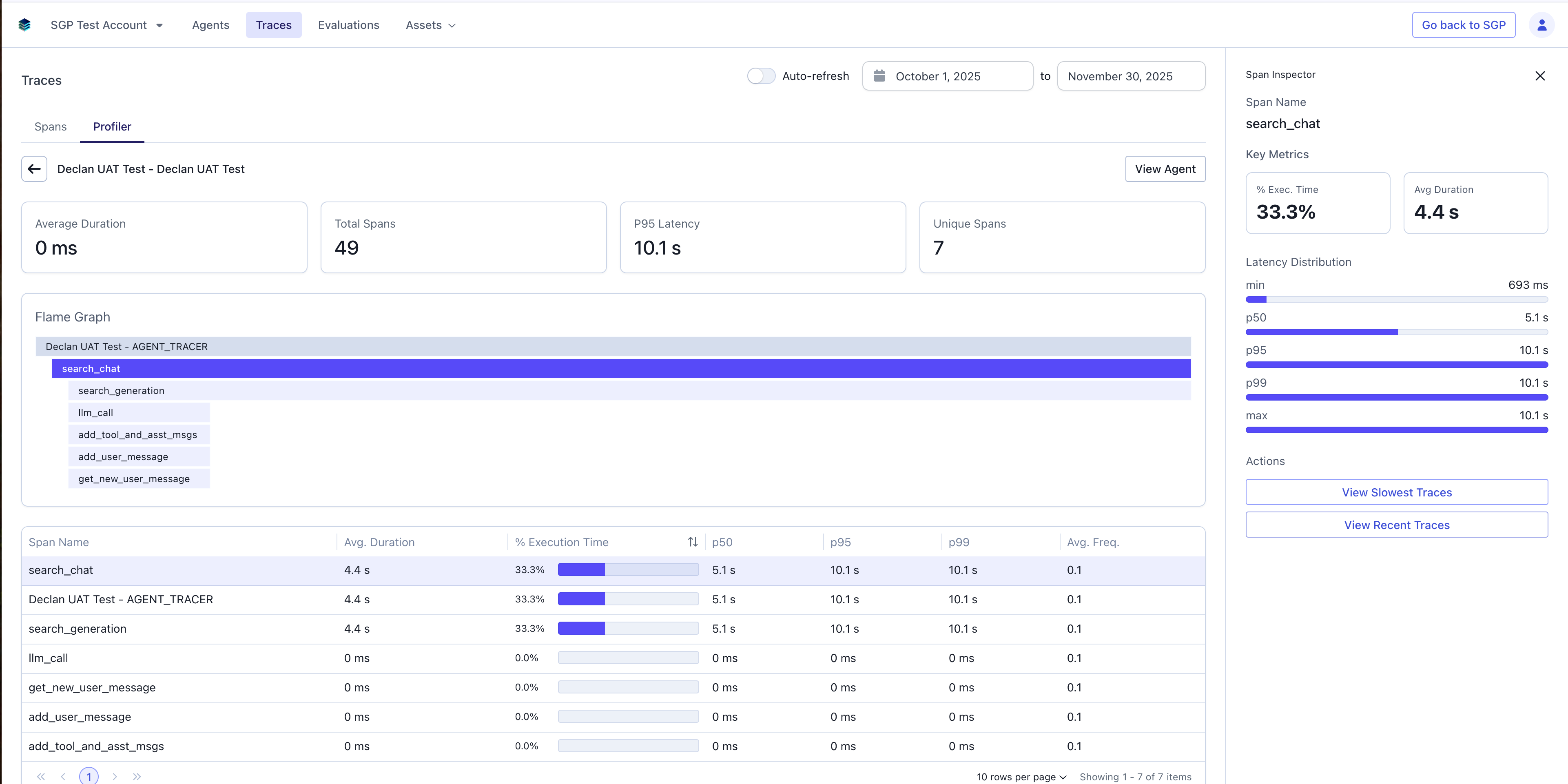The height and width of the screenshot is (784, 1568).
Task: Click the previous page arrow
Action: click(x=63, y=776)
